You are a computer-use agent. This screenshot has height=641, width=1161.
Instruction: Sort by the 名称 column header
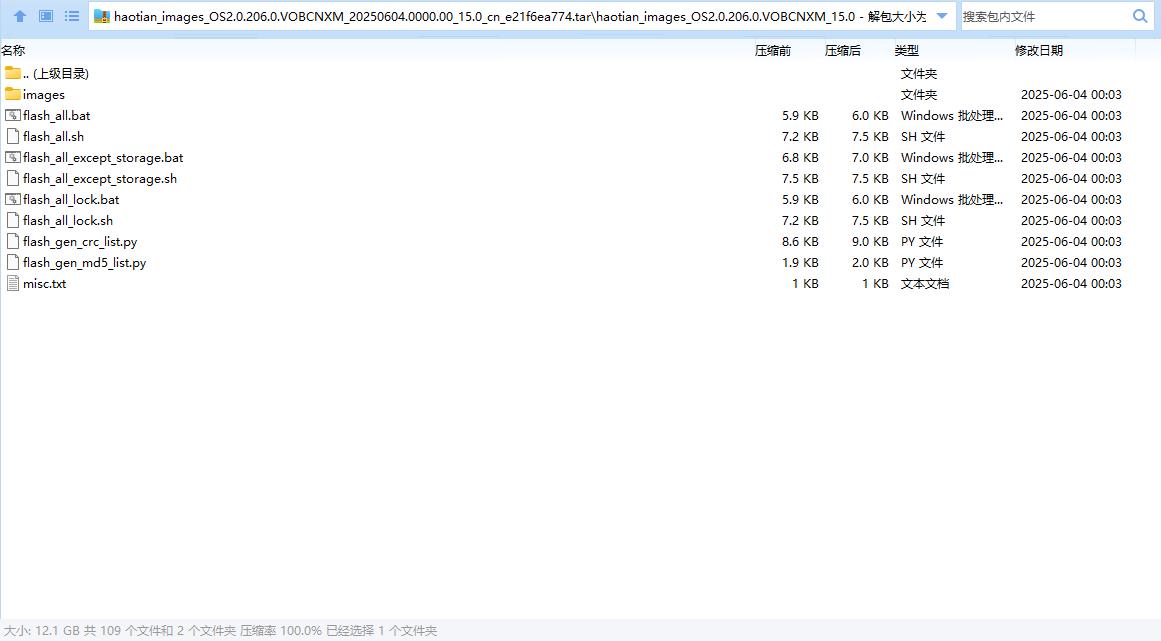tap(13, 50)
